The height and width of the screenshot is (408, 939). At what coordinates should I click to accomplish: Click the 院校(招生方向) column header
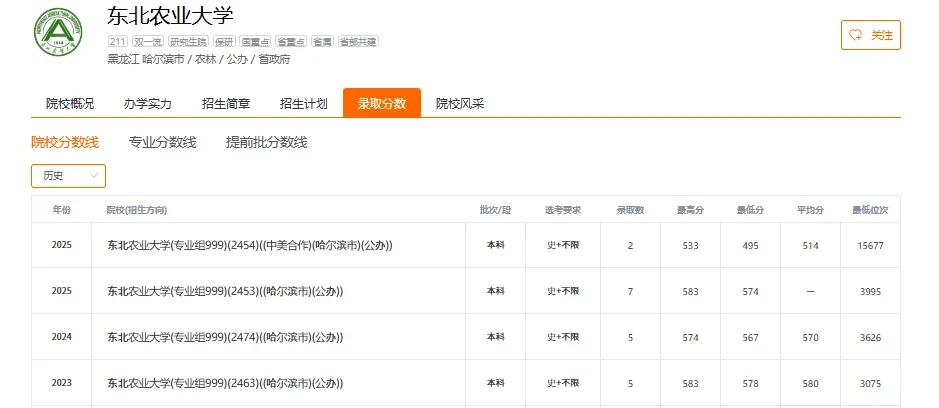pyautogui.click(x=137, y=210)
